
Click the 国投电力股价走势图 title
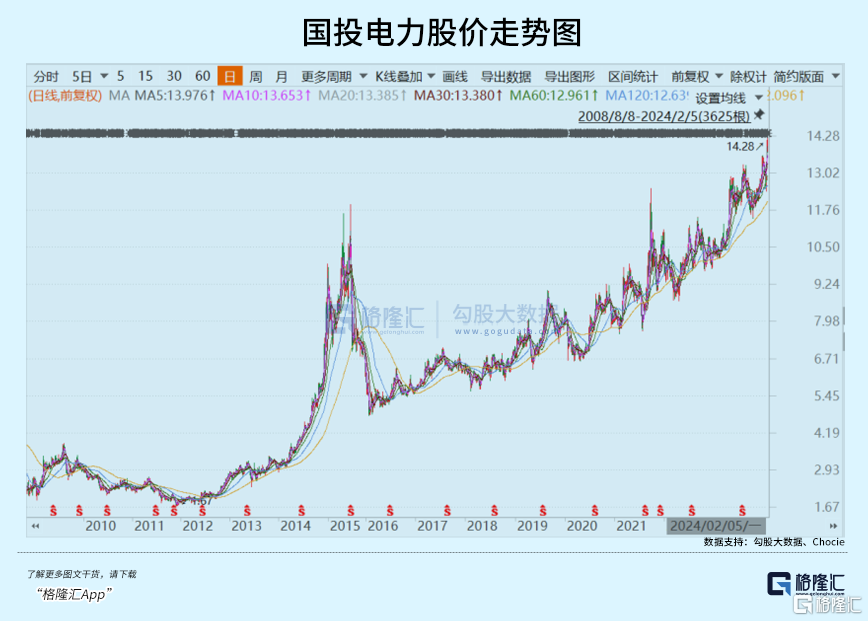(442, 32)
